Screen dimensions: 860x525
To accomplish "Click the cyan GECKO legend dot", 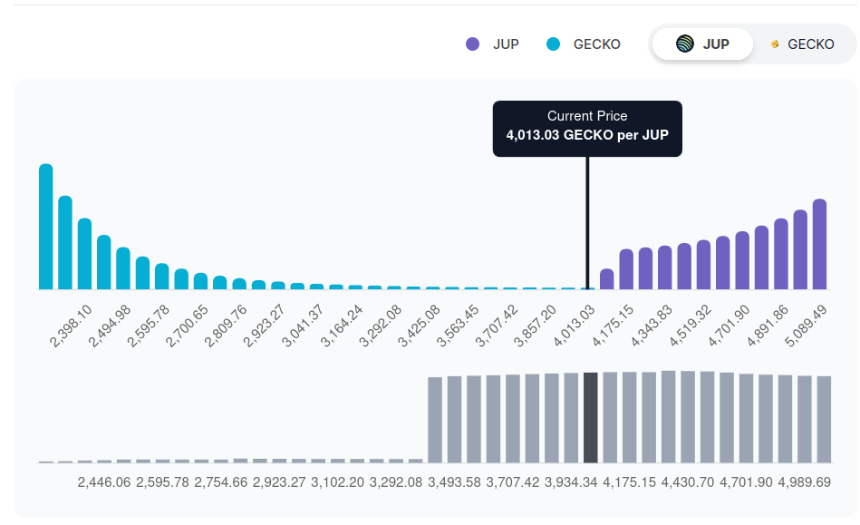I will (553, 44).
